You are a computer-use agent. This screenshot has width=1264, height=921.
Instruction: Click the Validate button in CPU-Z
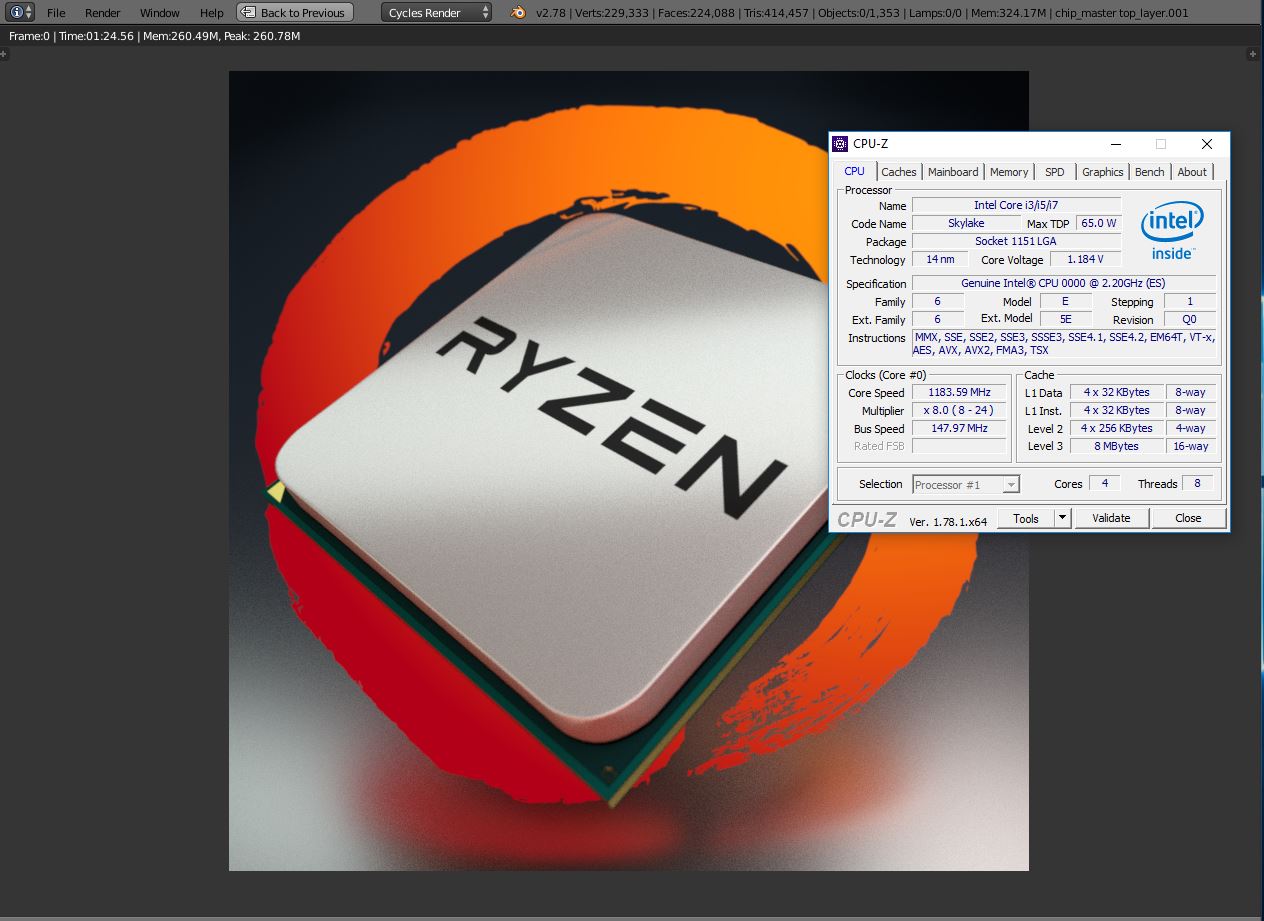[x=1111, y=518]
